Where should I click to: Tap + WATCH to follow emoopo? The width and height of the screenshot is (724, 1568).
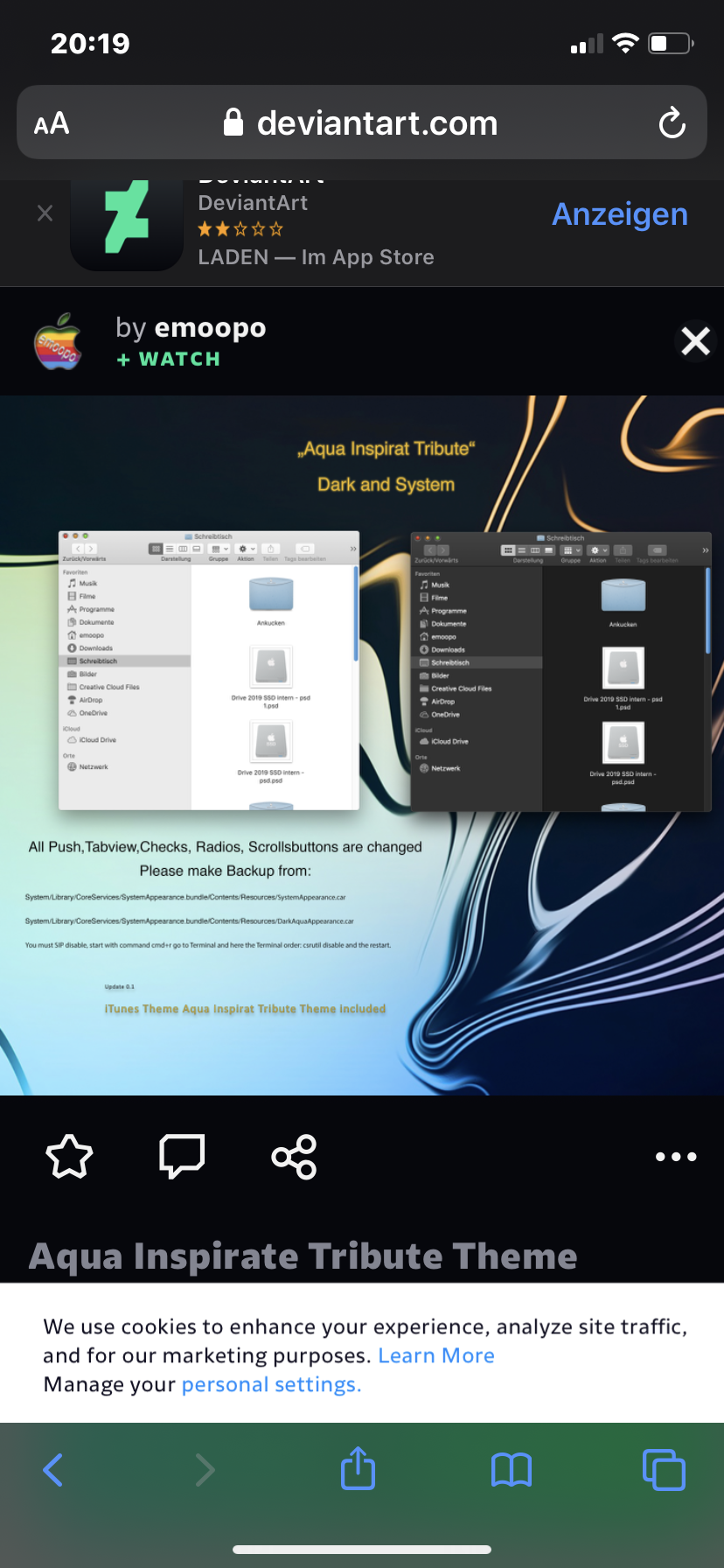tap(169, 360)
